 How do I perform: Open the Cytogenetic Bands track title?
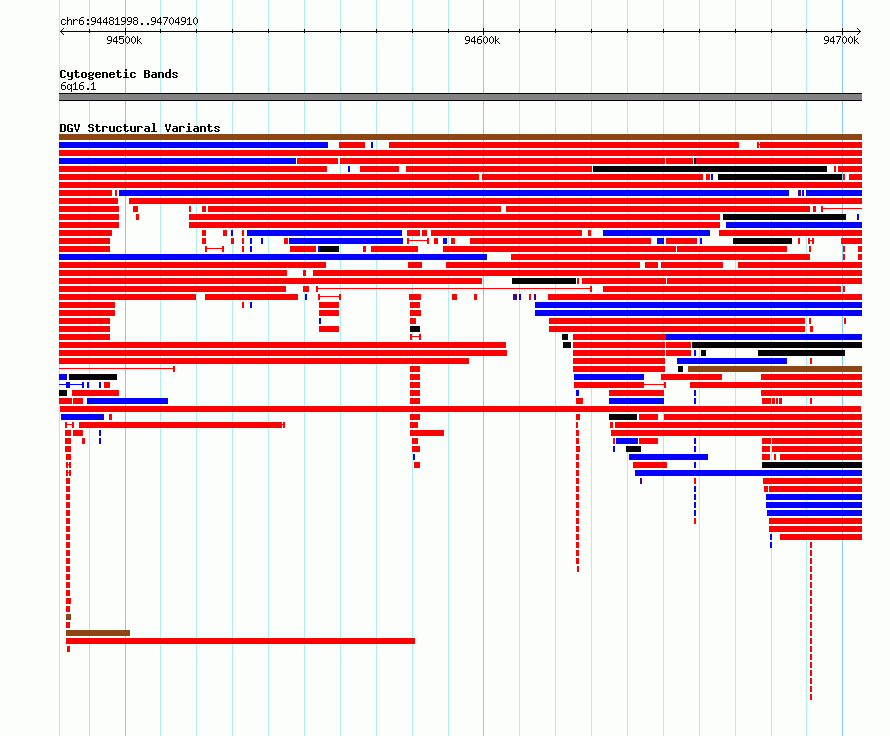pyautogui.click(x=119, y=74)
